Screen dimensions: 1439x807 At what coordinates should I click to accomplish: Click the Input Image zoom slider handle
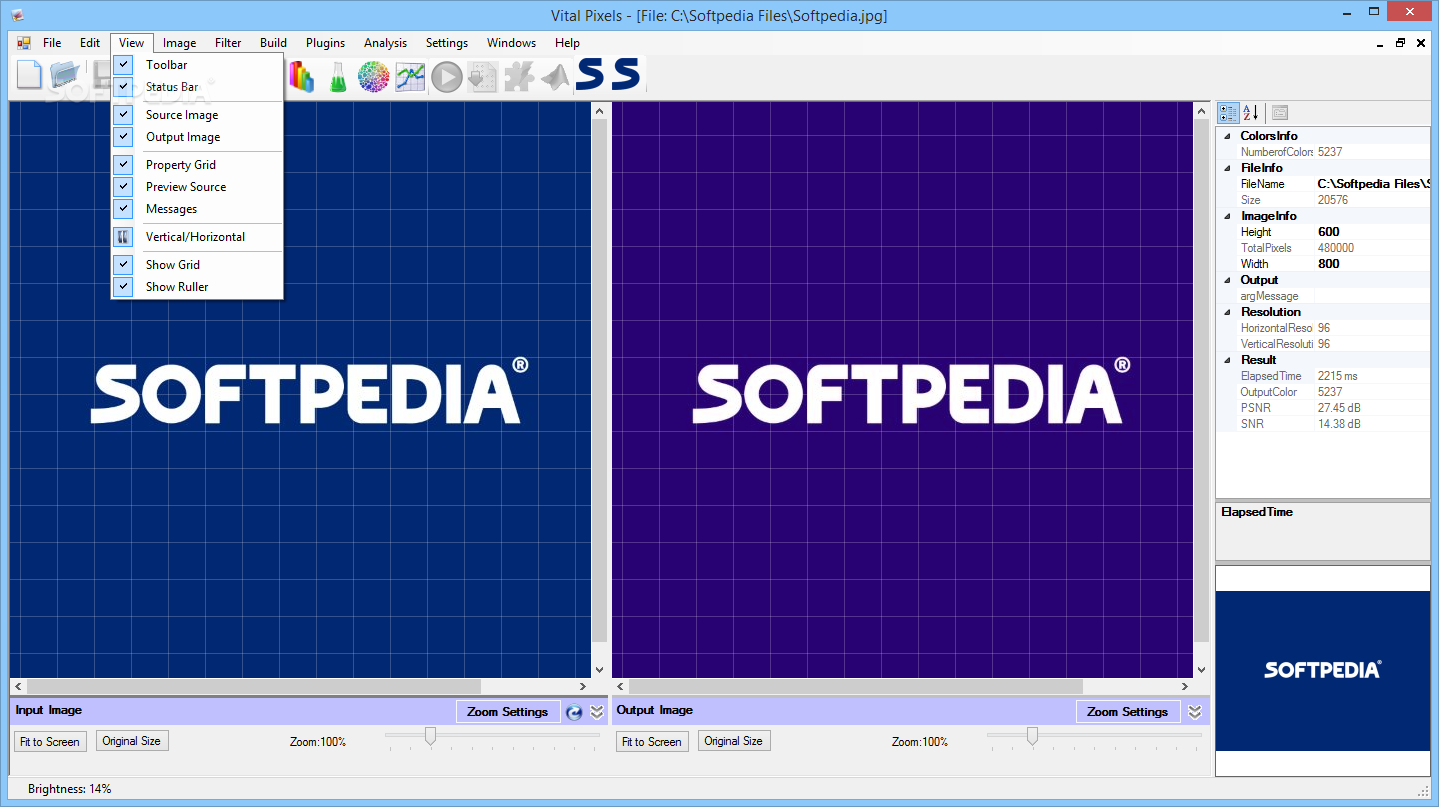click(x=430, y=736)
